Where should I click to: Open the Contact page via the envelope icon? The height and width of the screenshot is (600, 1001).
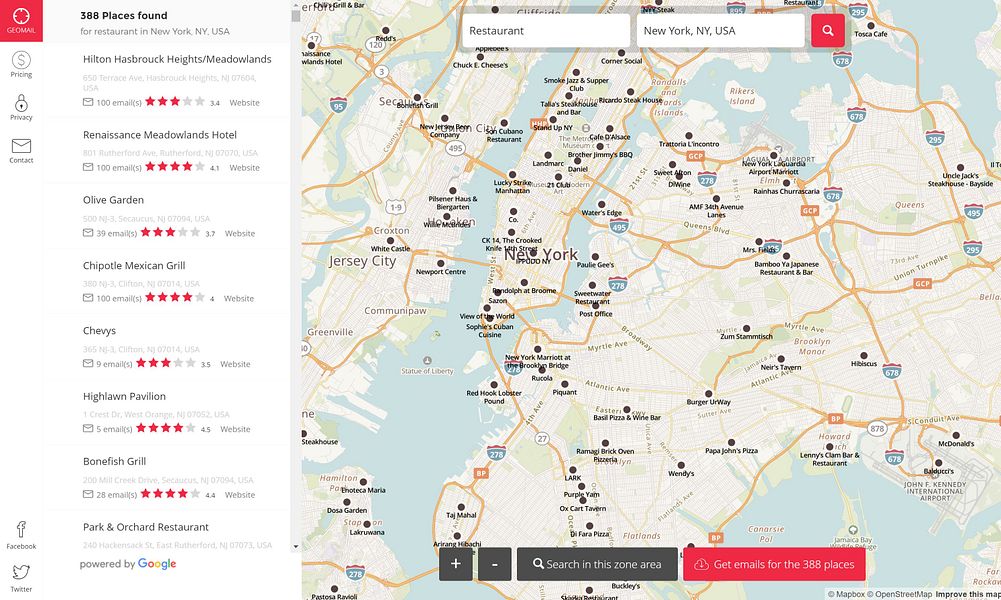click(20, 150)
